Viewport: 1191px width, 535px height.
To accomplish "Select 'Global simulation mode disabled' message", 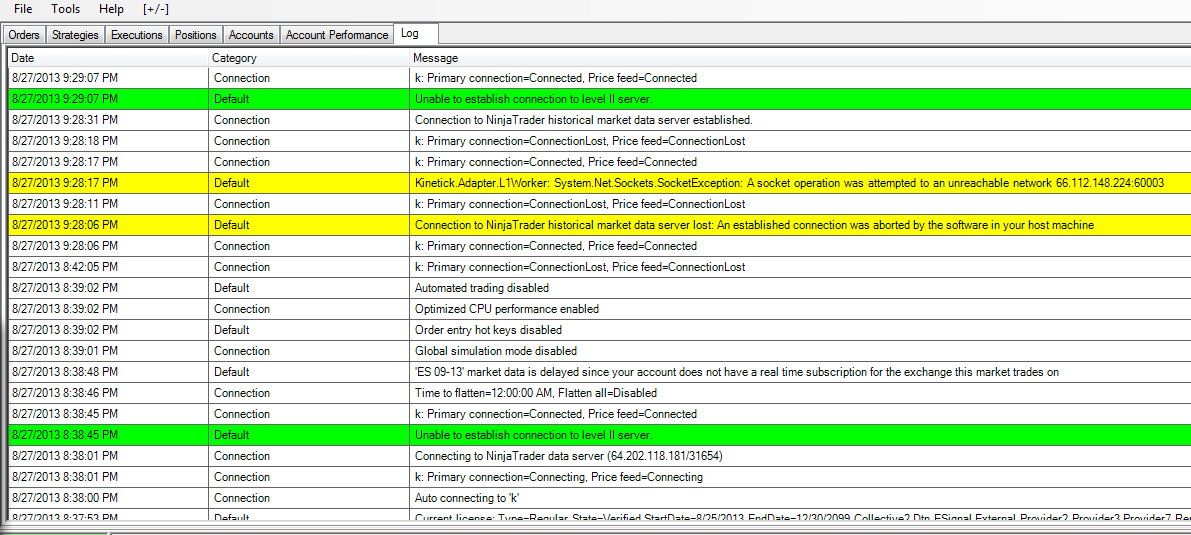I will click(495, 351).
